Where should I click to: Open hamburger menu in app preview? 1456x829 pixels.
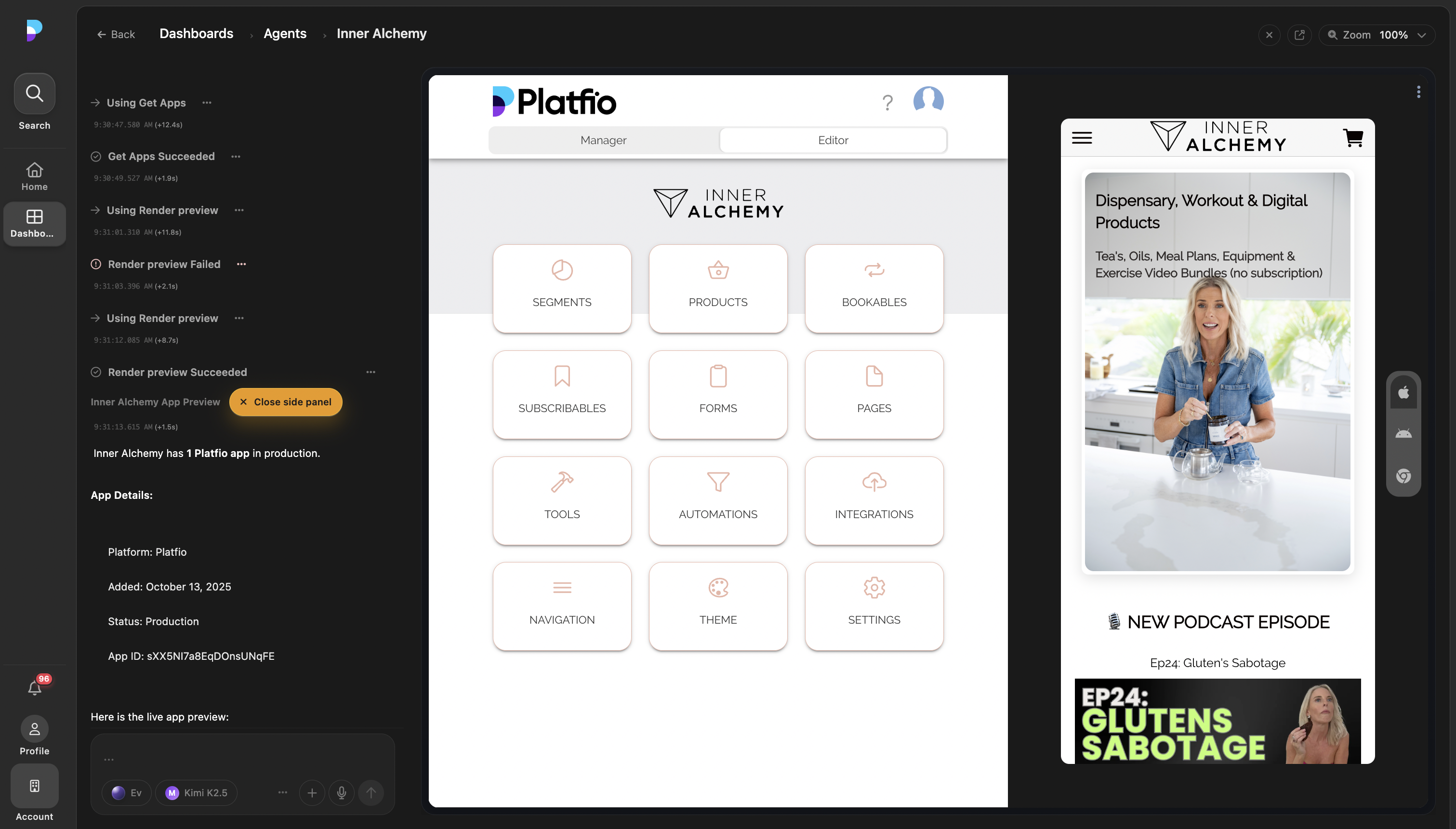coord(1082,138)
